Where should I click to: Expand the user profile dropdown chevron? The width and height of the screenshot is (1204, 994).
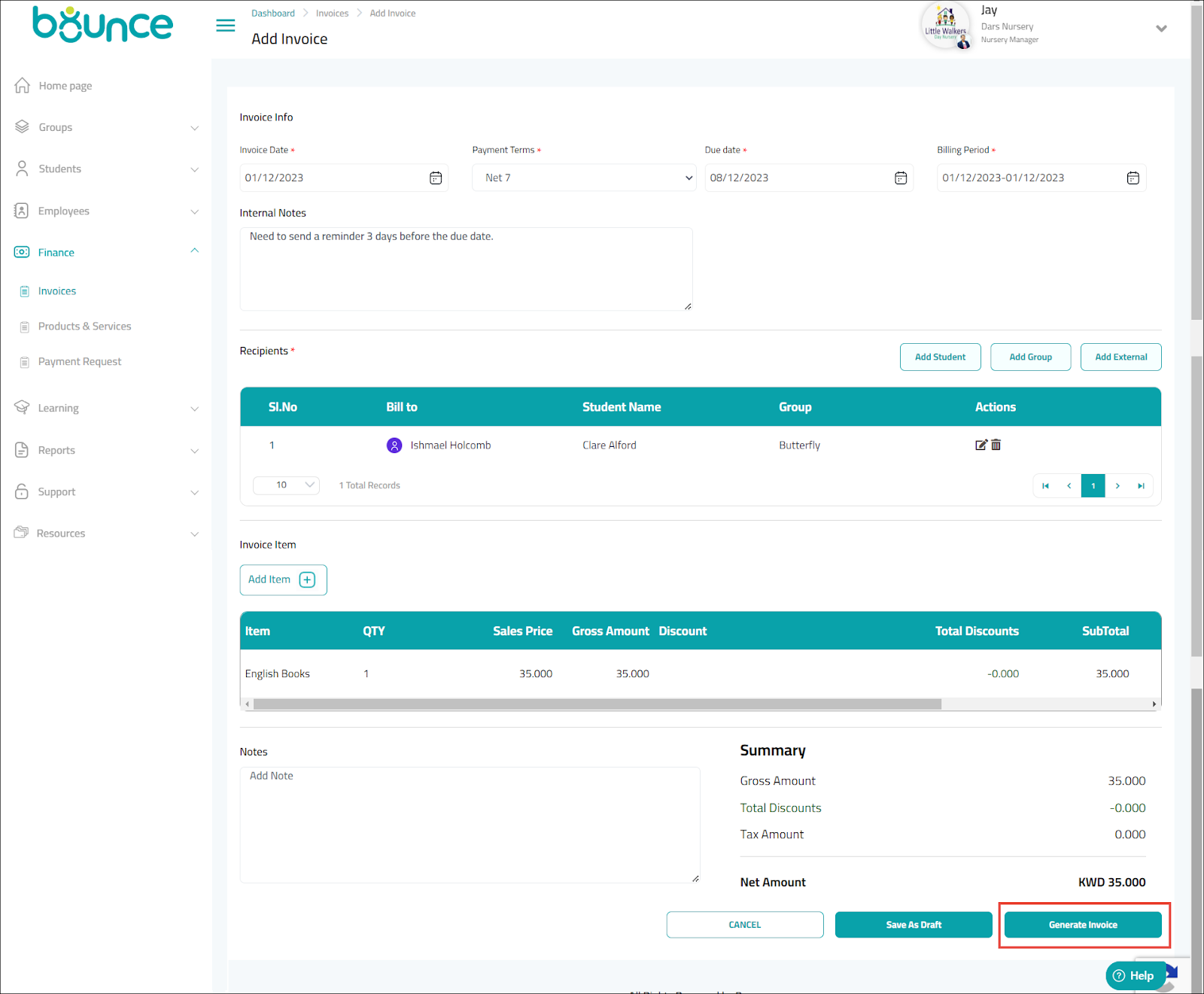(x=1161, y=29)
